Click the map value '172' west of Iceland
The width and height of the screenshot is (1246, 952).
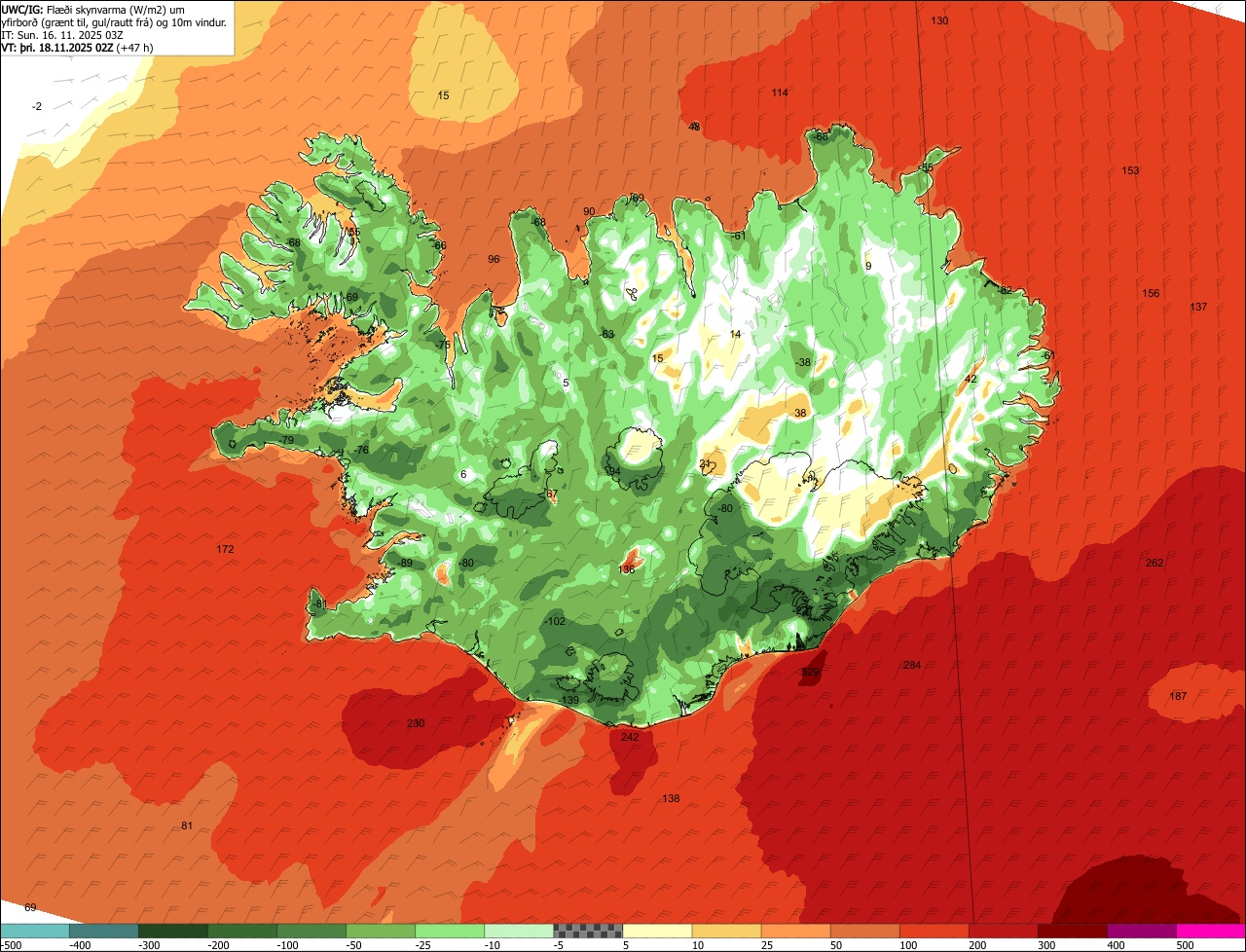pos(225,549)
